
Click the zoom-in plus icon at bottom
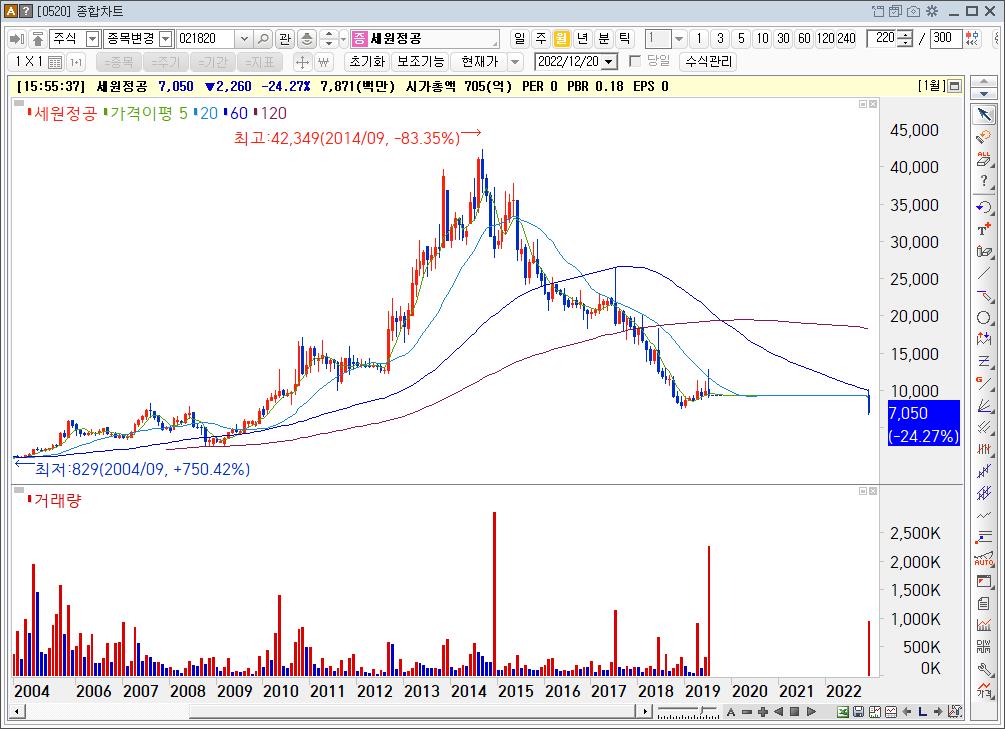pyautogui.click(x=763, y=712)
